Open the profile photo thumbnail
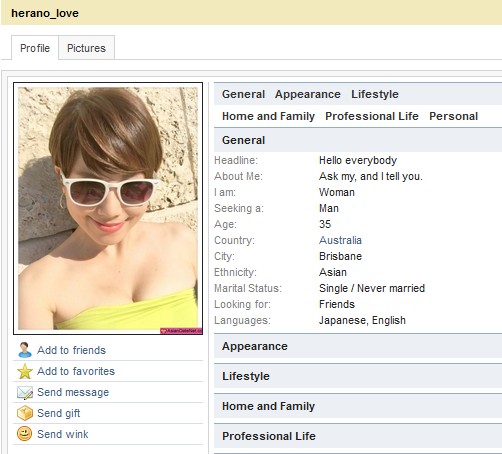 pyautogui.click(x=108, y=208)
